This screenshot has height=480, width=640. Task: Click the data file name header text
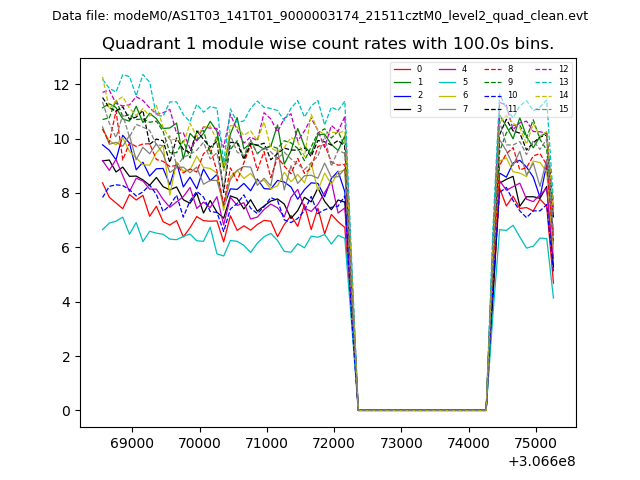coord(320,16)
